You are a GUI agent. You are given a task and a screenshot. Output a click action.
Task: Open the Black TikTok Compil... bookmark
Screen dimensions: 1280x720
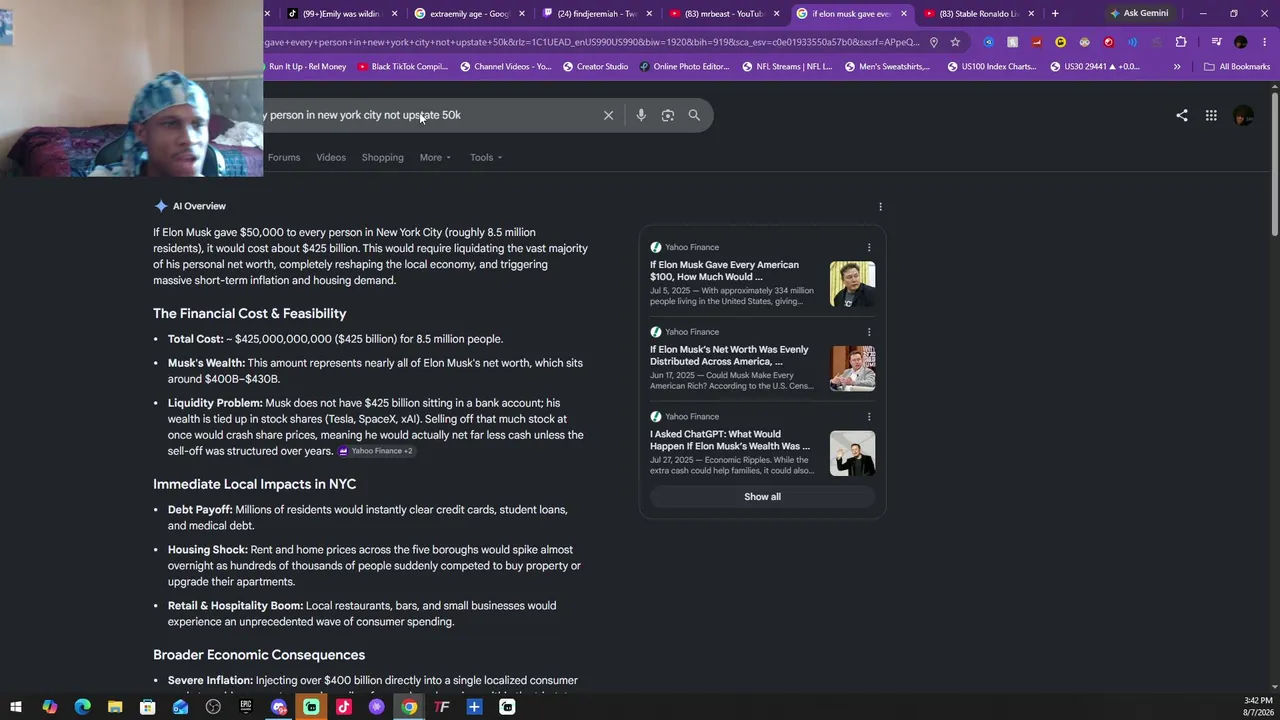coord(401,67)
